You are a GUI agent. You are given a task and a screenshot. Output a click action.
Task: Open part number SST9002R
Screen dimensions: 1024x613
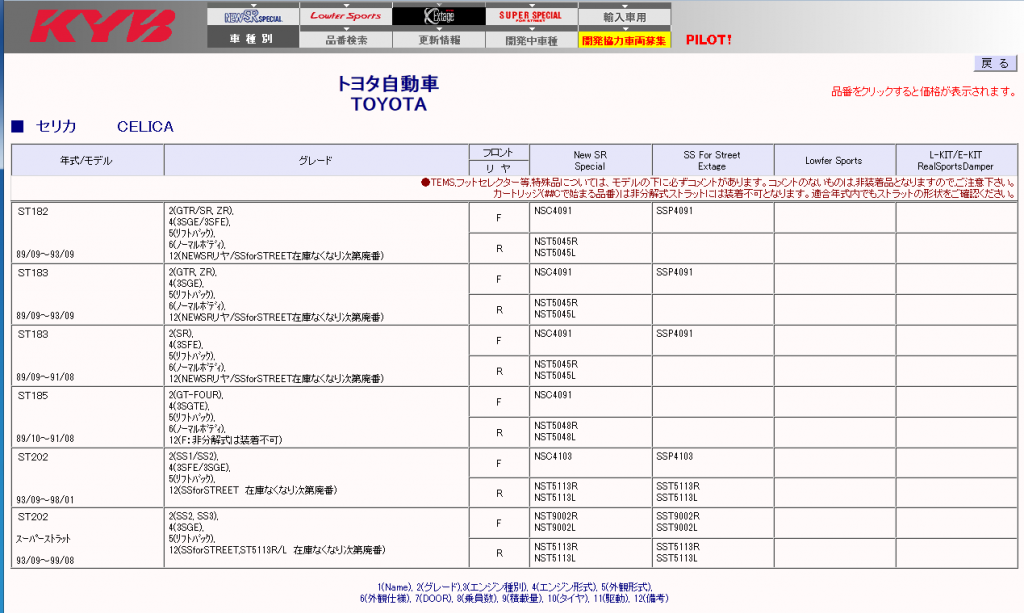pyautogui.click(x=678, y=516)
